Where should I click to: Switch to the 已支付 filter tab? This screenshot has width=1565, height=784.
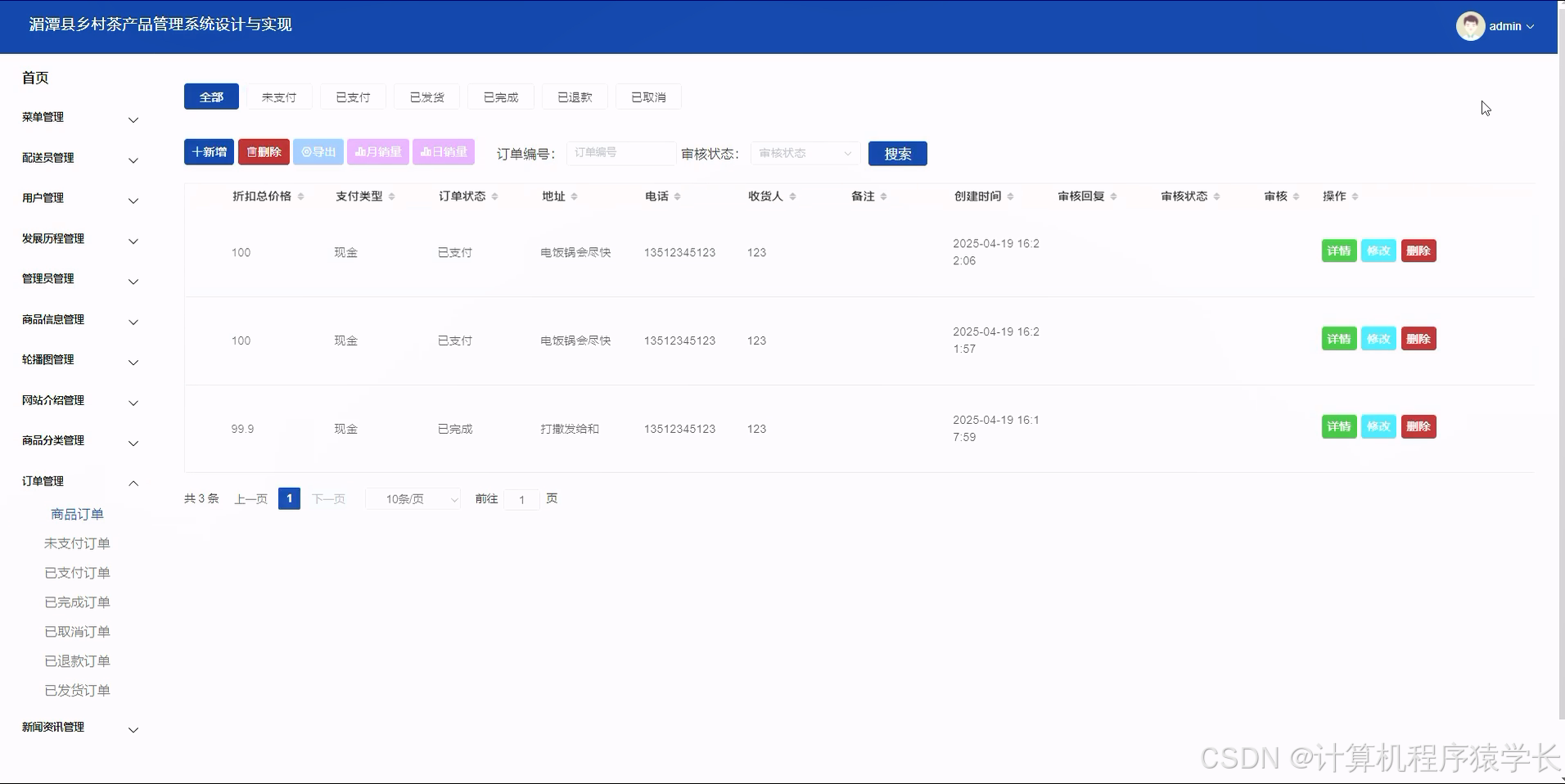352,97
